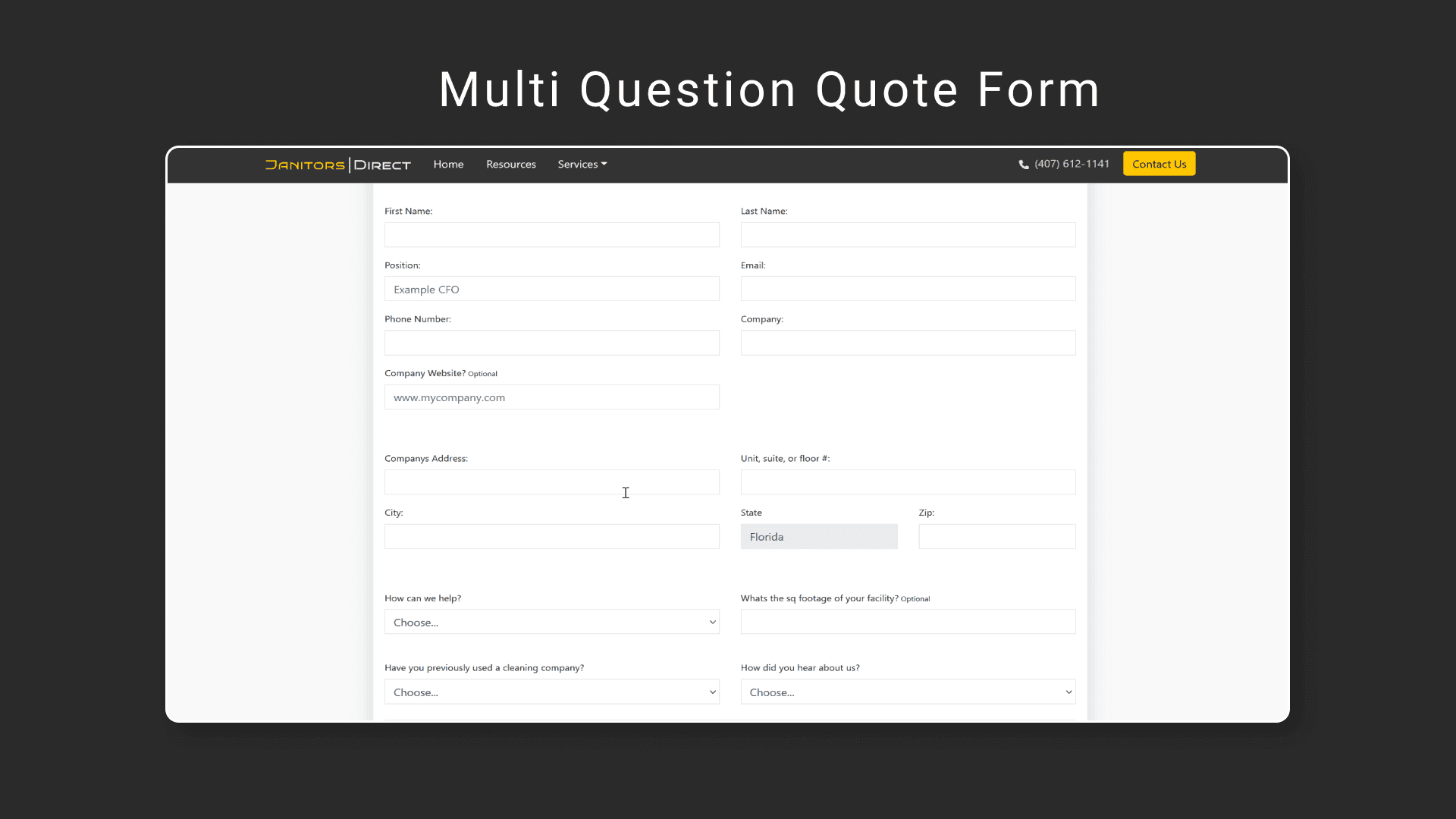Viewport: 1456px width, 819px height.
Task: Call the (407) 612-1141 phone link
Action: [1072, 164]
